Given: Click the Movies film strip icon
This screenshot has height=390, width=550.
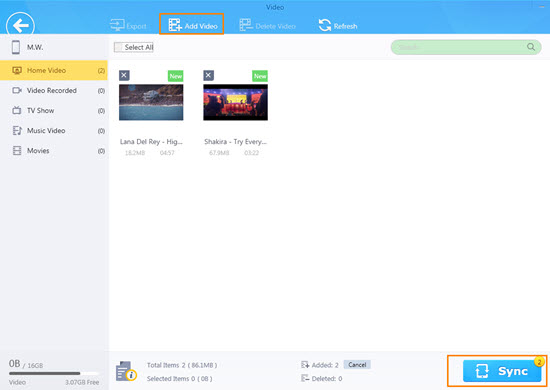Looking at the screenshot, I should (x=17, y=151).
